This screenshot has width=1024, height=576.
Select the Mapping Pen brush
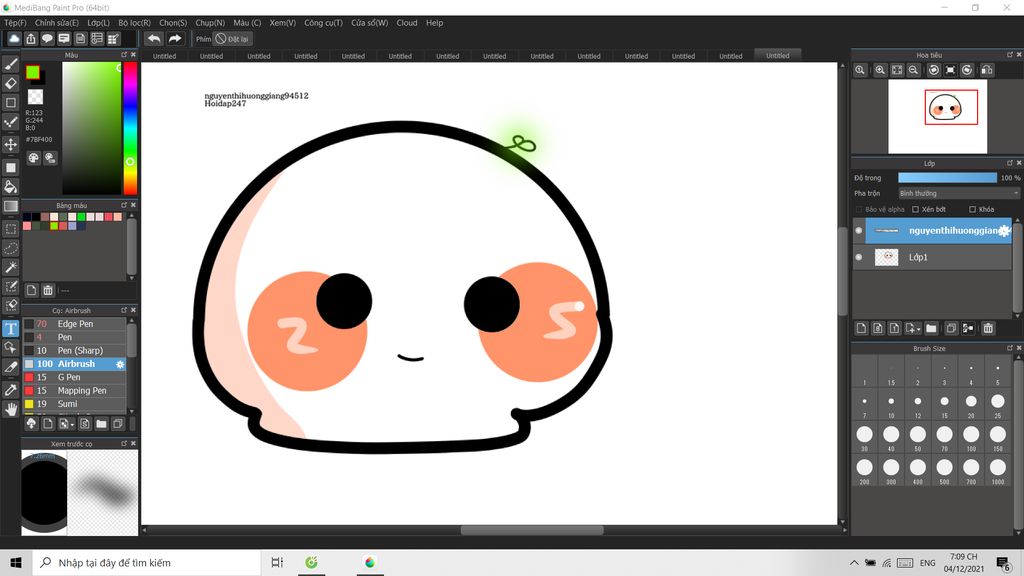75,391
